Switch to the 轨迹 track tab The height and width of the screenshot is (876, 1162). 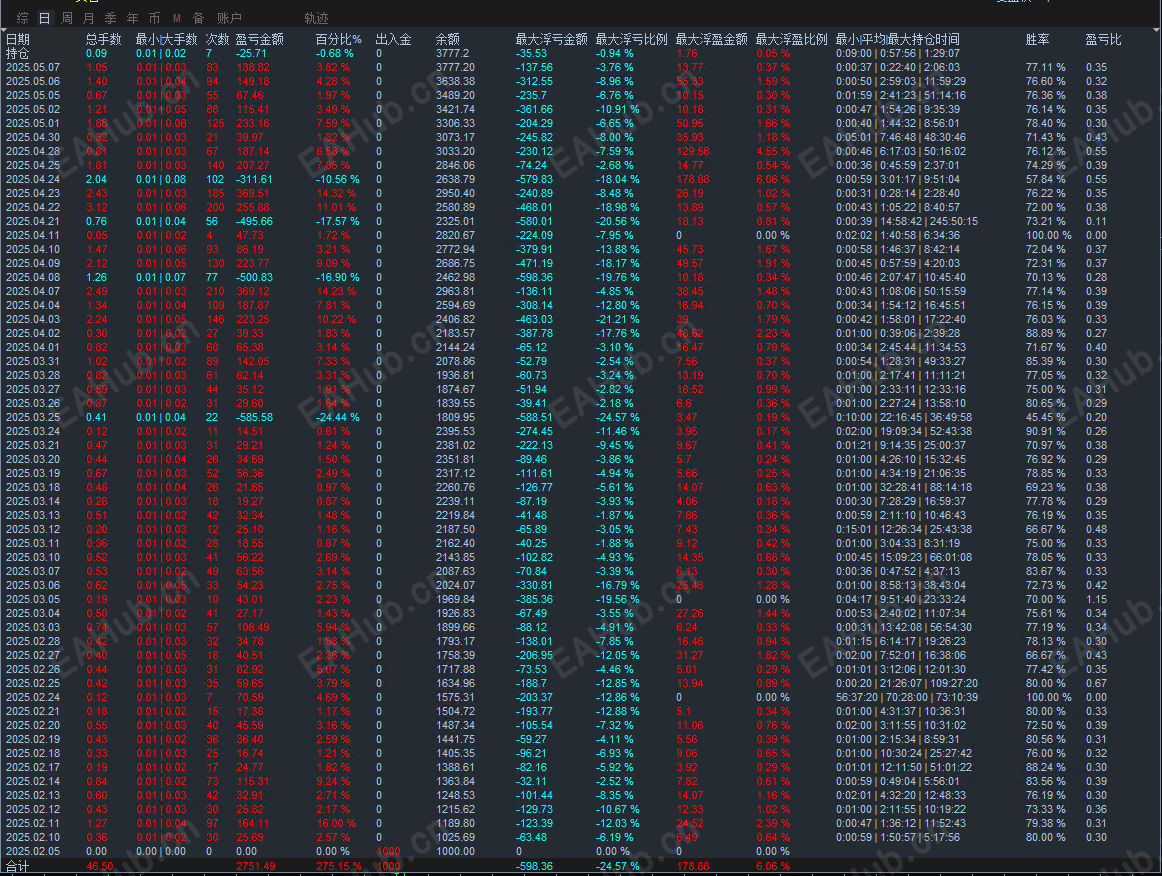[x=316, y=18]
